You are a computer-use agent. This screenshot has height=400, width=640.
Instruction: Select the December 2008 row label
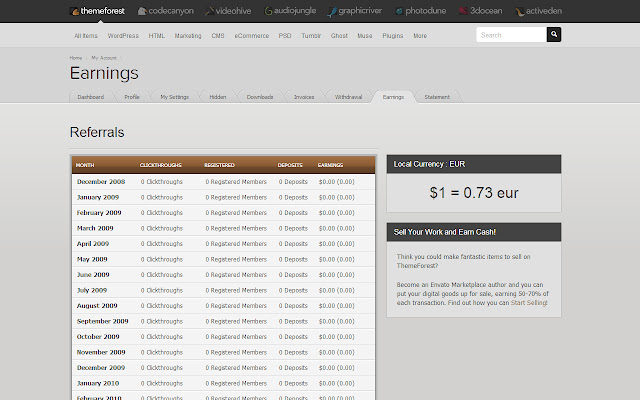(101, 182)
